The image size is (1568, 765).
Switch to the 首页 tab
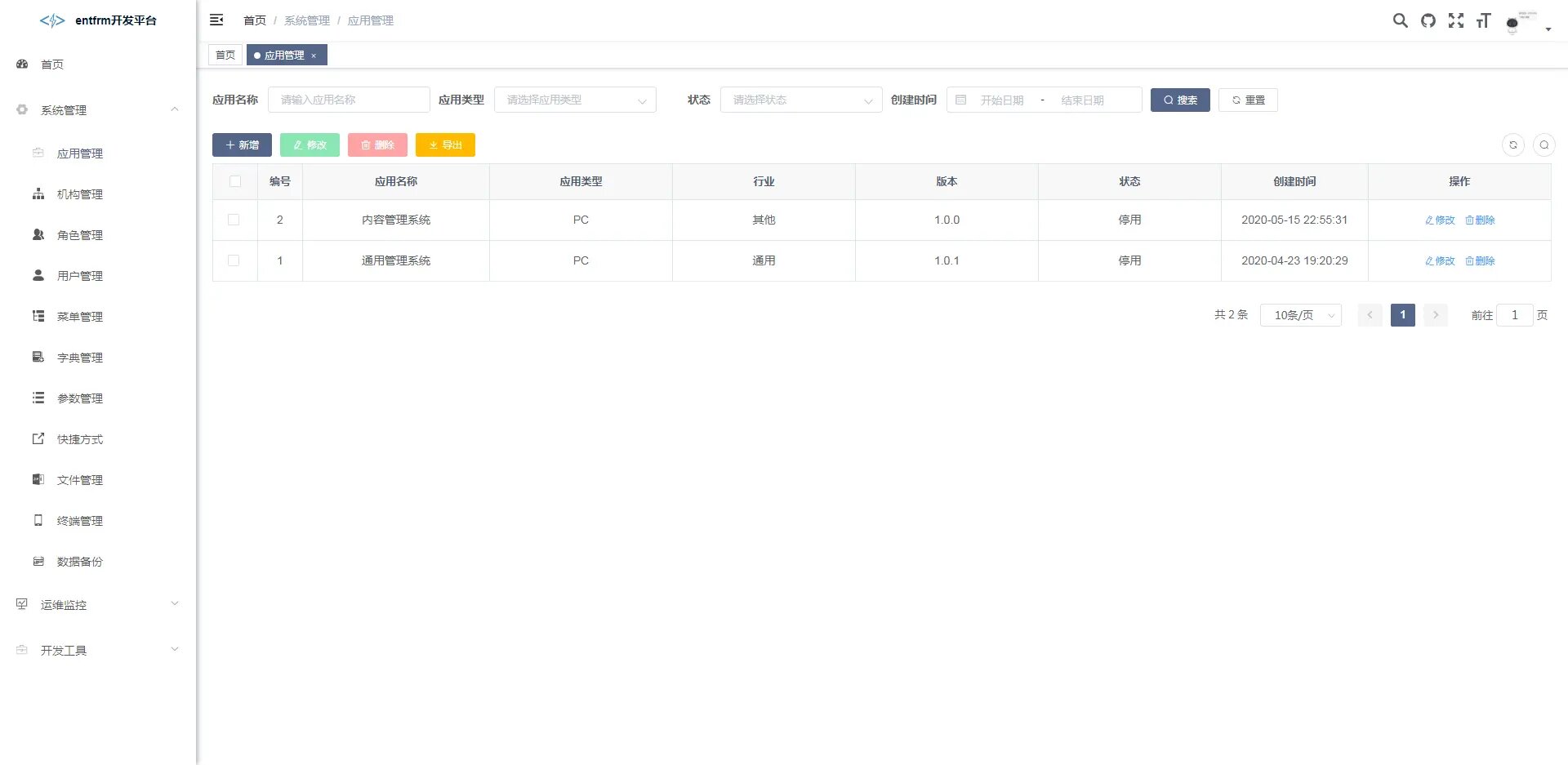[225, 55]
